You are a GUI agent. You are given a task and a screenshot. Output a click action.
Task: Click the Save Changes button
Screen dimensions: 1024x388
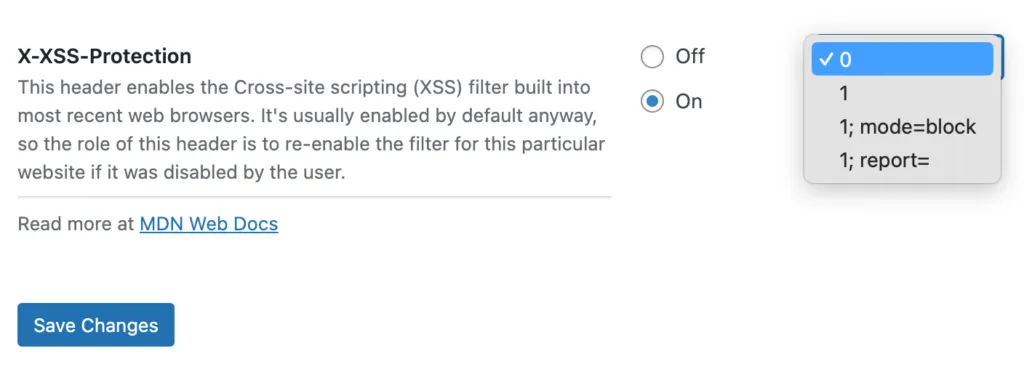[96, 325]
